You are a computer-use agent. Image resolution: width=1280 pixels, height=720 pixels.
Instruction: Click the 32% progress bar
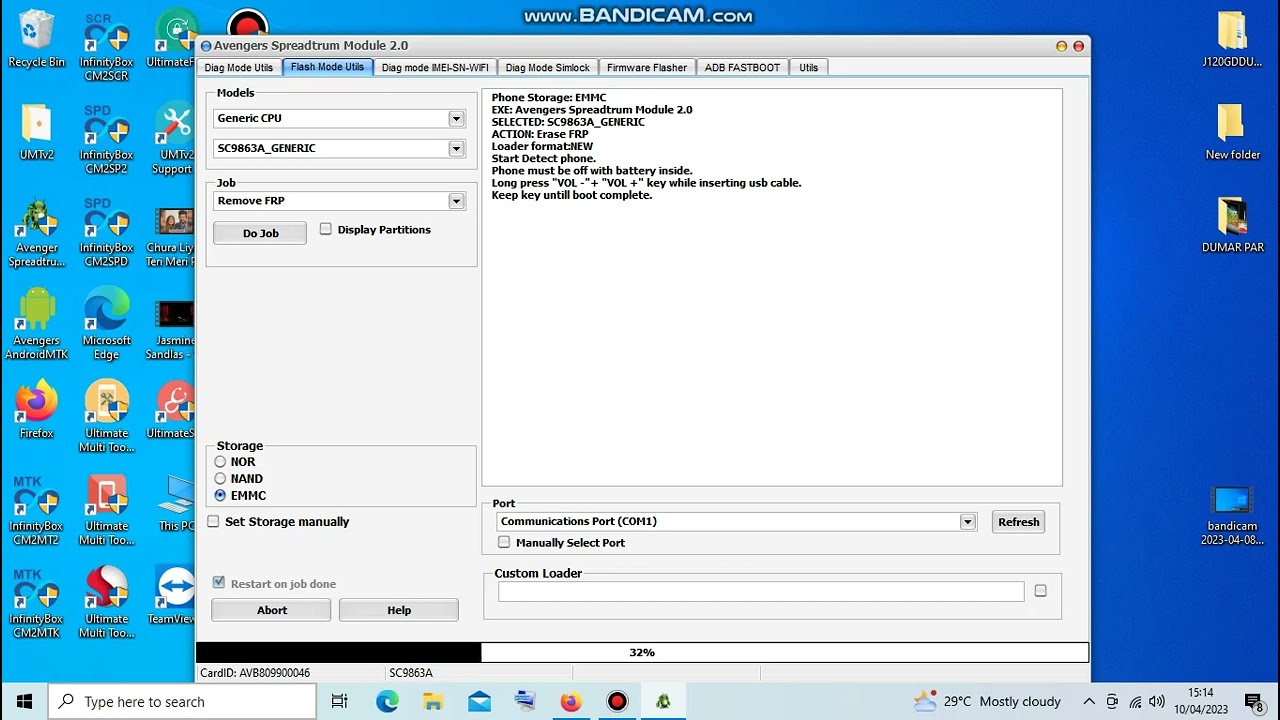point(642,652)
